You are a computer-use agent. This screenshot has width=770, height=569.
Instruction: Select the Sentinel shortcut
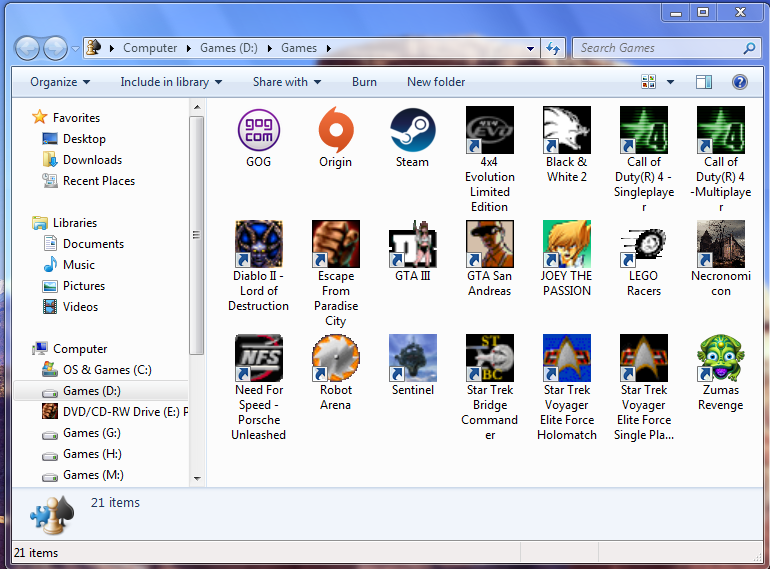[412, 358]
